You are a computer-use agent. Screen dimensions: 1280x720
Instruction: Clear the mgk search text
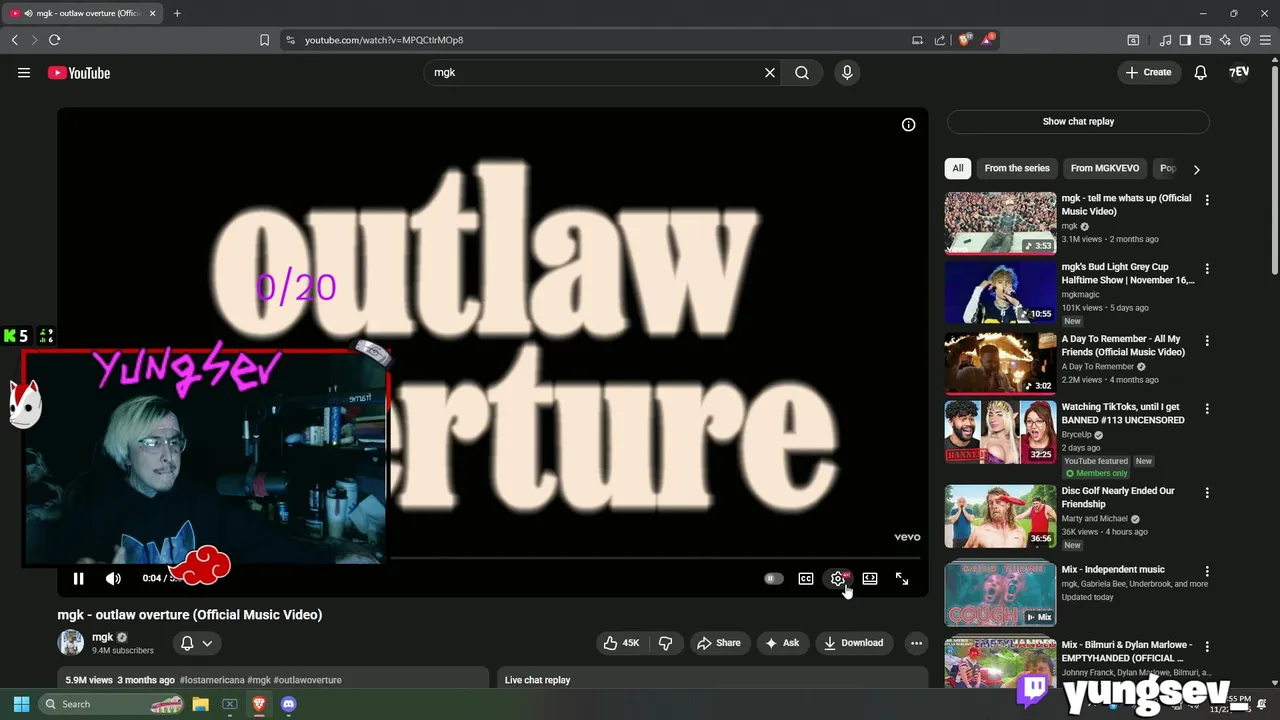[770, 72]
